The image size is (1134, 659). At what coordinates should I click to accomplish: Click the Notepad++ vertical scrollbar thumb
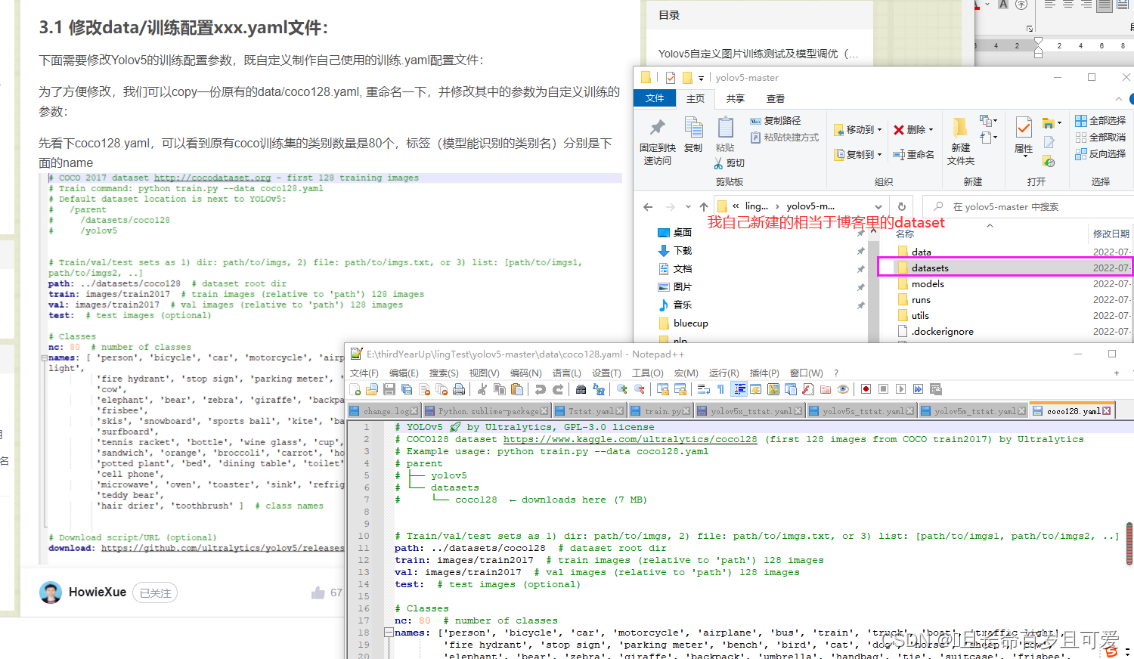(x=1130, y=544)
